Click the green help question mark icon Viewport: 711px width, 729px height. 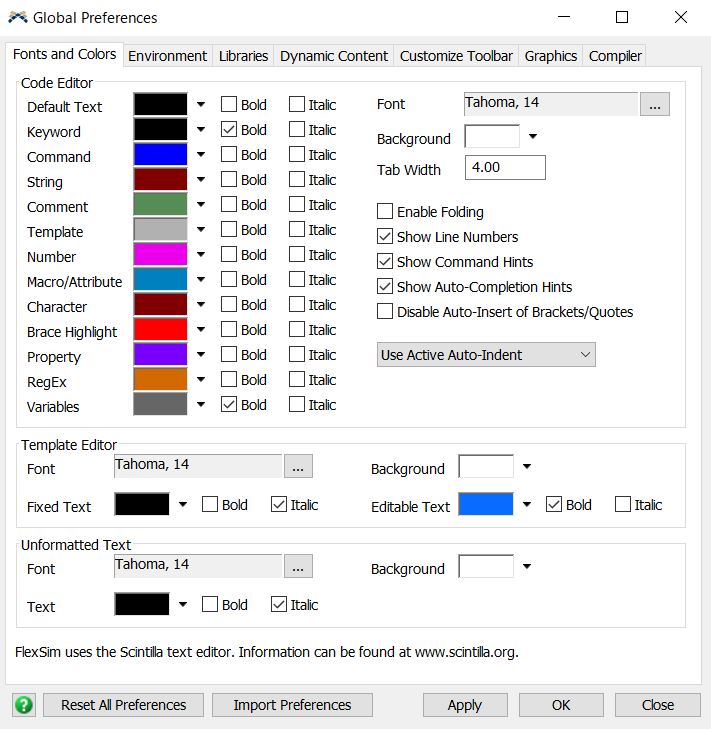coord(23,705)
